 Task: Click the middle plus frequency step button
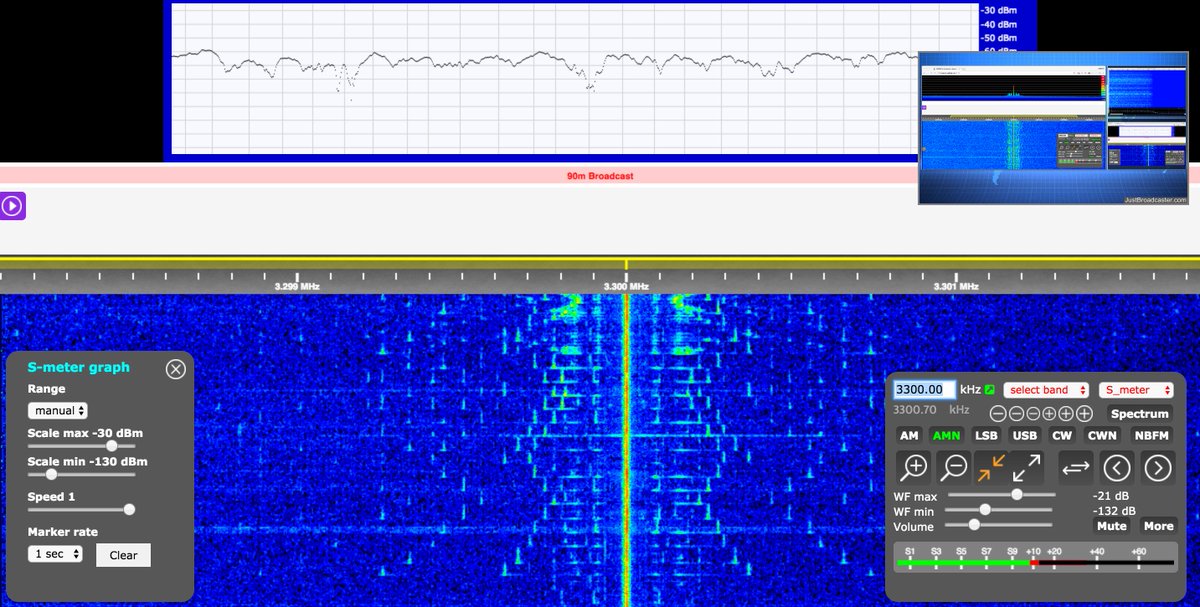point(1067,413)
